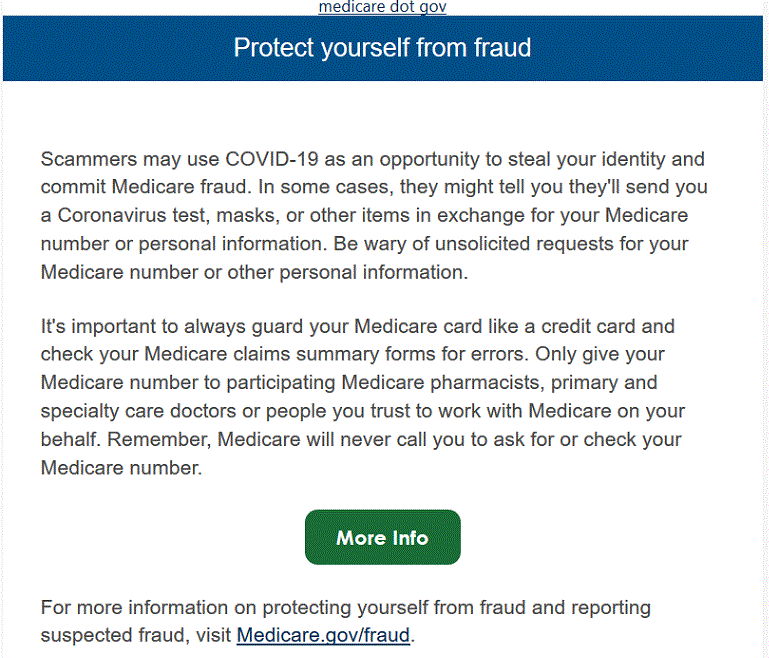The width and height of the screenshot is (769, 658).
Task: Click the blue banner area left of heading
Action: (118, 48)
